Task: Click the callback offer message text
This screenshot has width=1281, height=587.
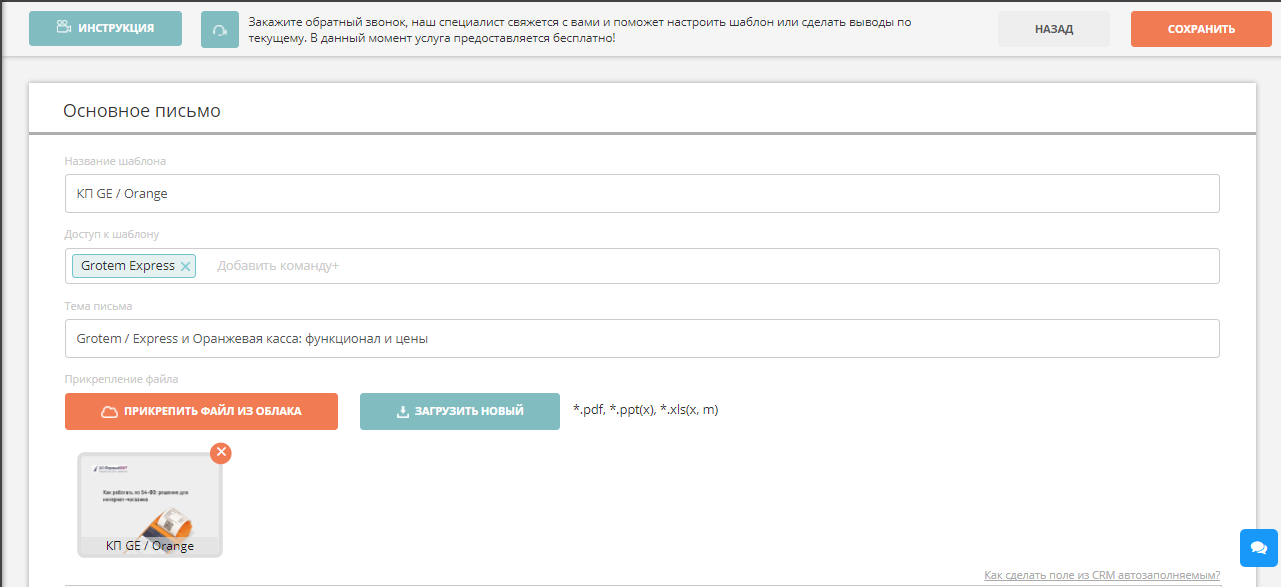Action: click(580, 30)
